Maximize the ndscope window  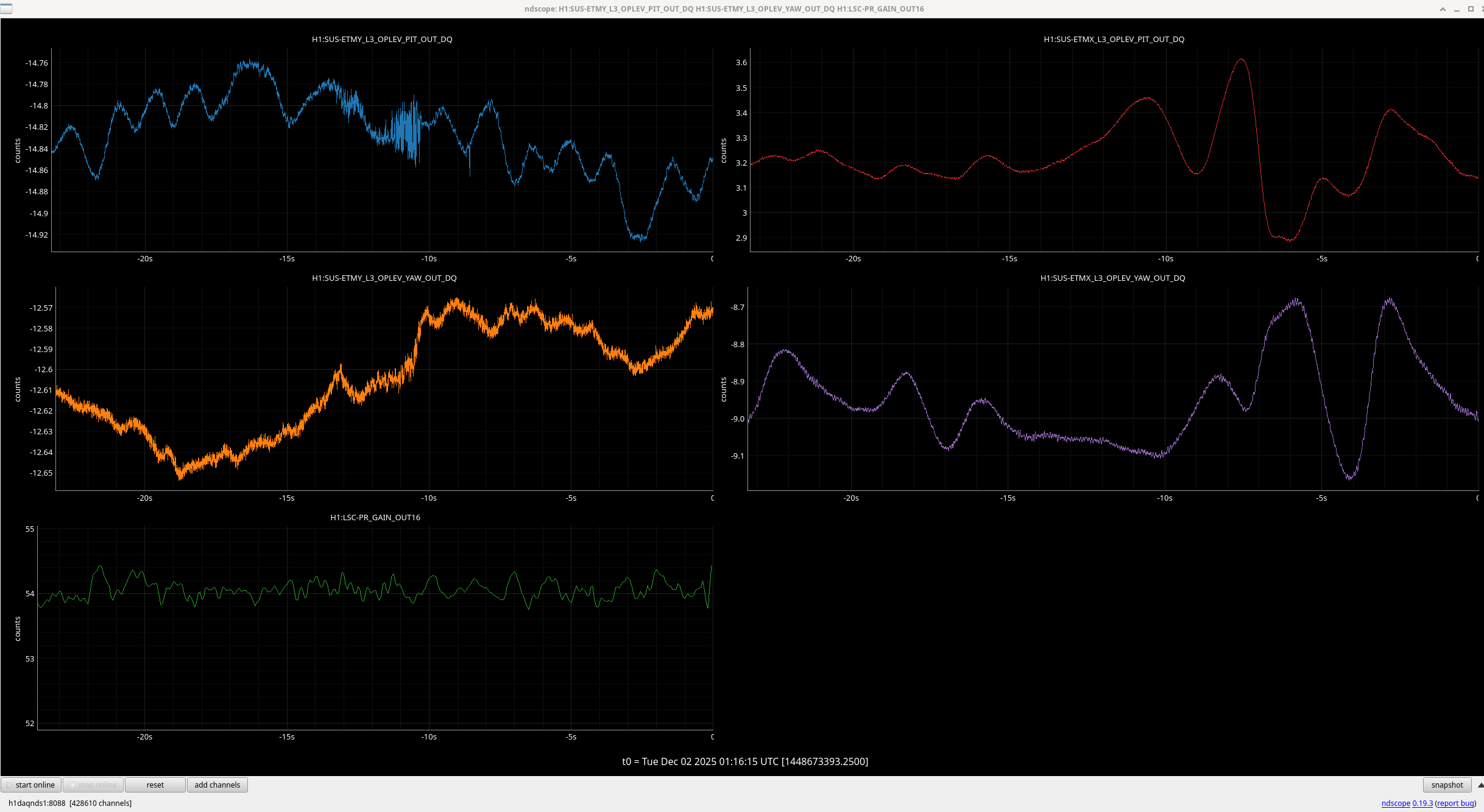1471,9
